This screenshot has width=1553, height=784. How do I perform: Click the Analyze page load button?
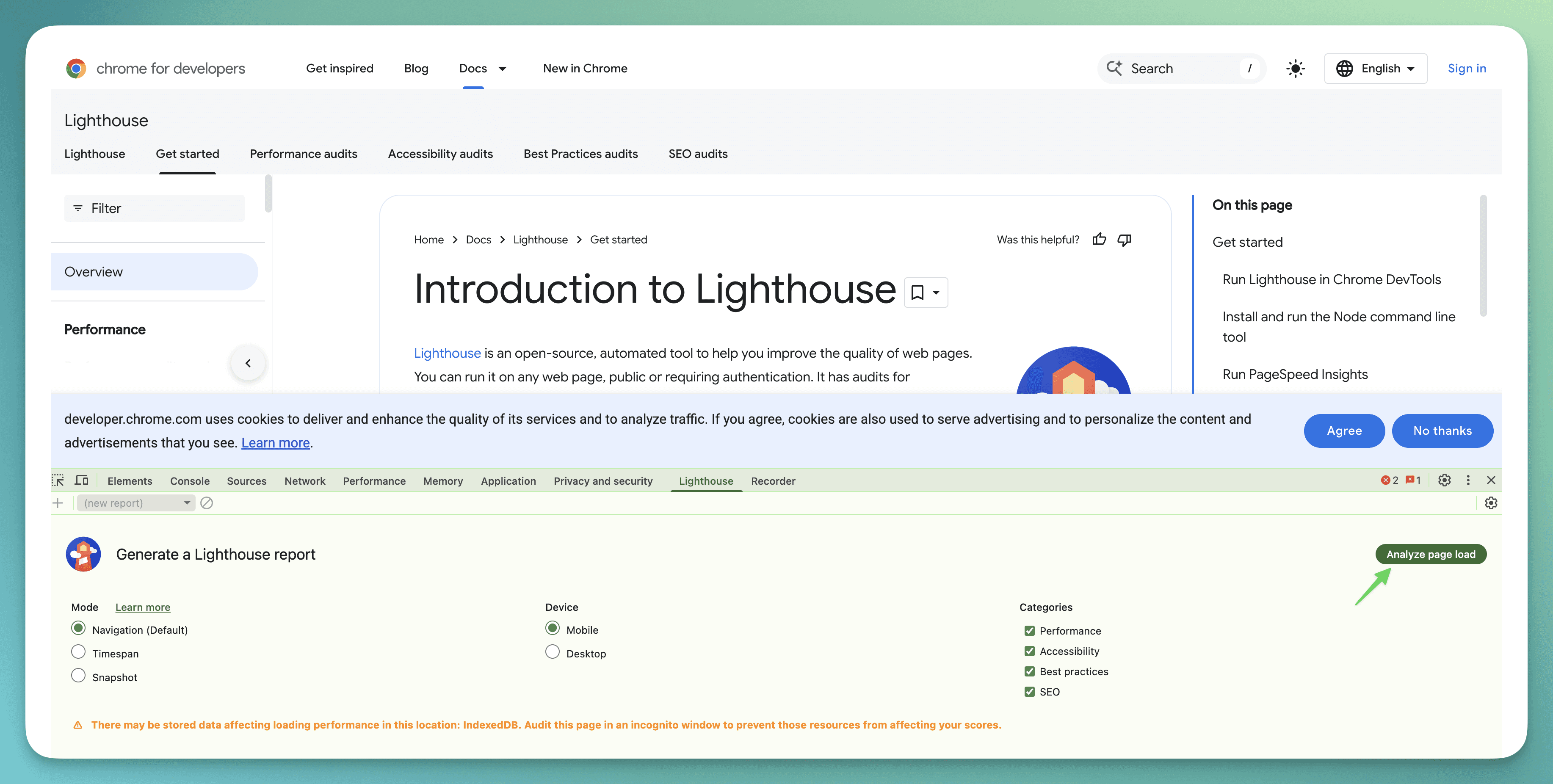pos(1431,554)
